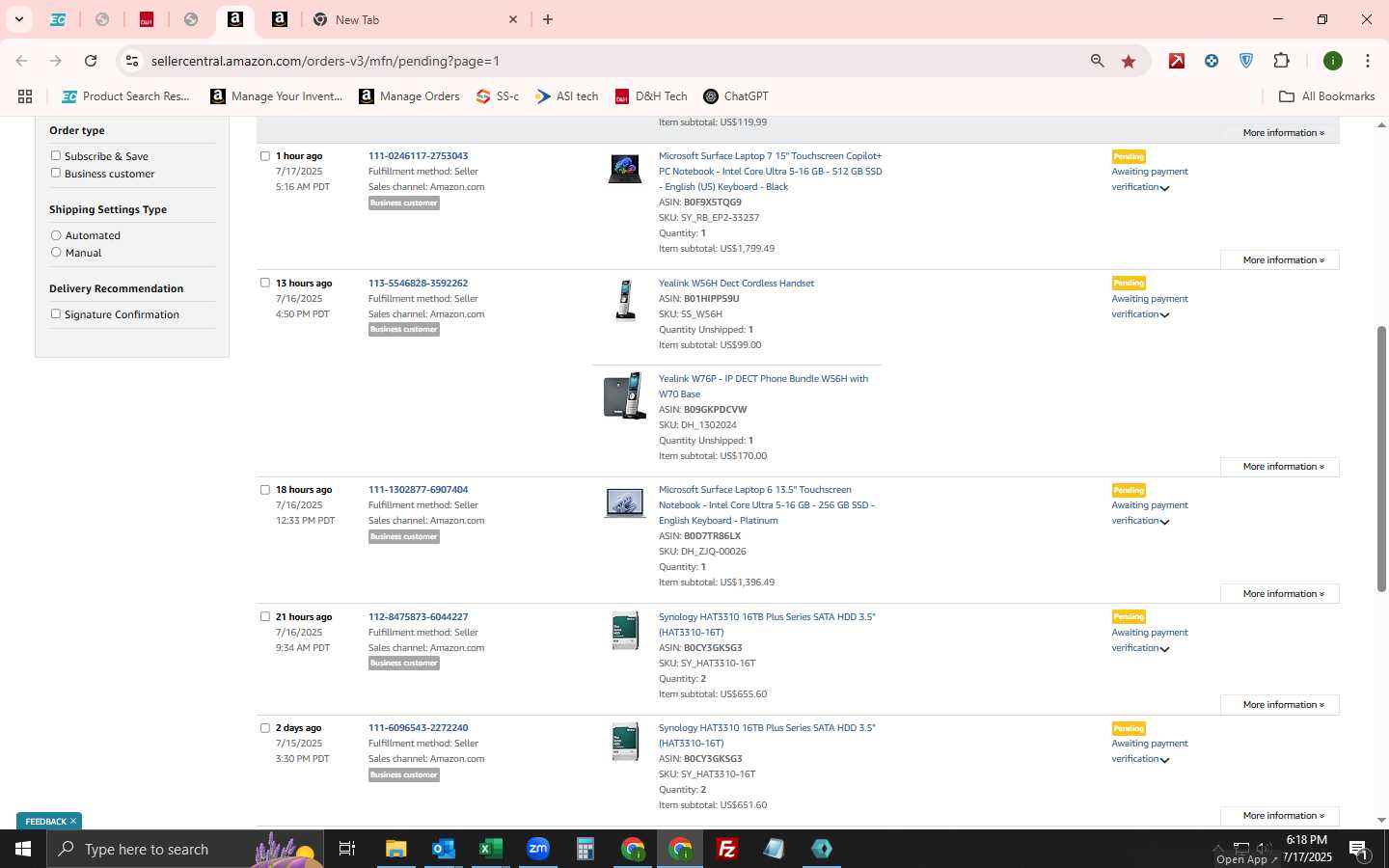Image resolution: width=1389 pixels, height=868 pixels.
Task: Select the Automated shipping settings radio
Action: [56, 235]
